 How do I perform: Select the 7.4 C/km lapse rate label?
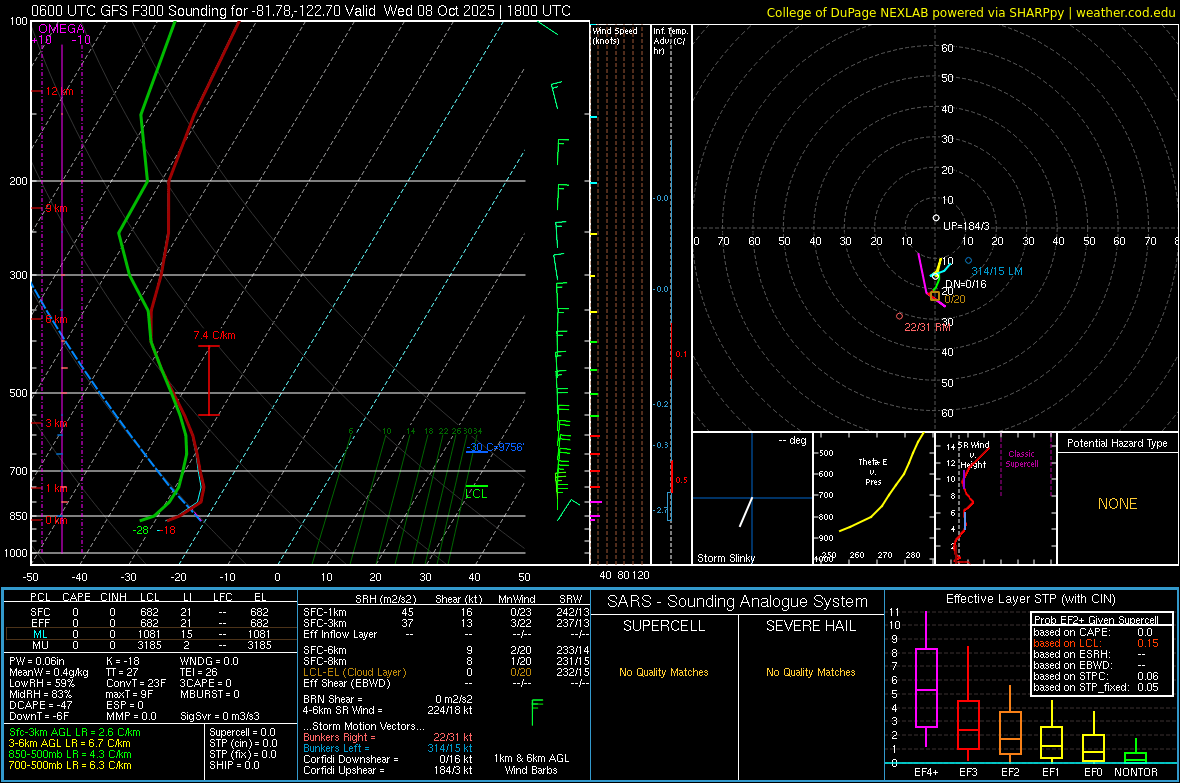[214, 335]
